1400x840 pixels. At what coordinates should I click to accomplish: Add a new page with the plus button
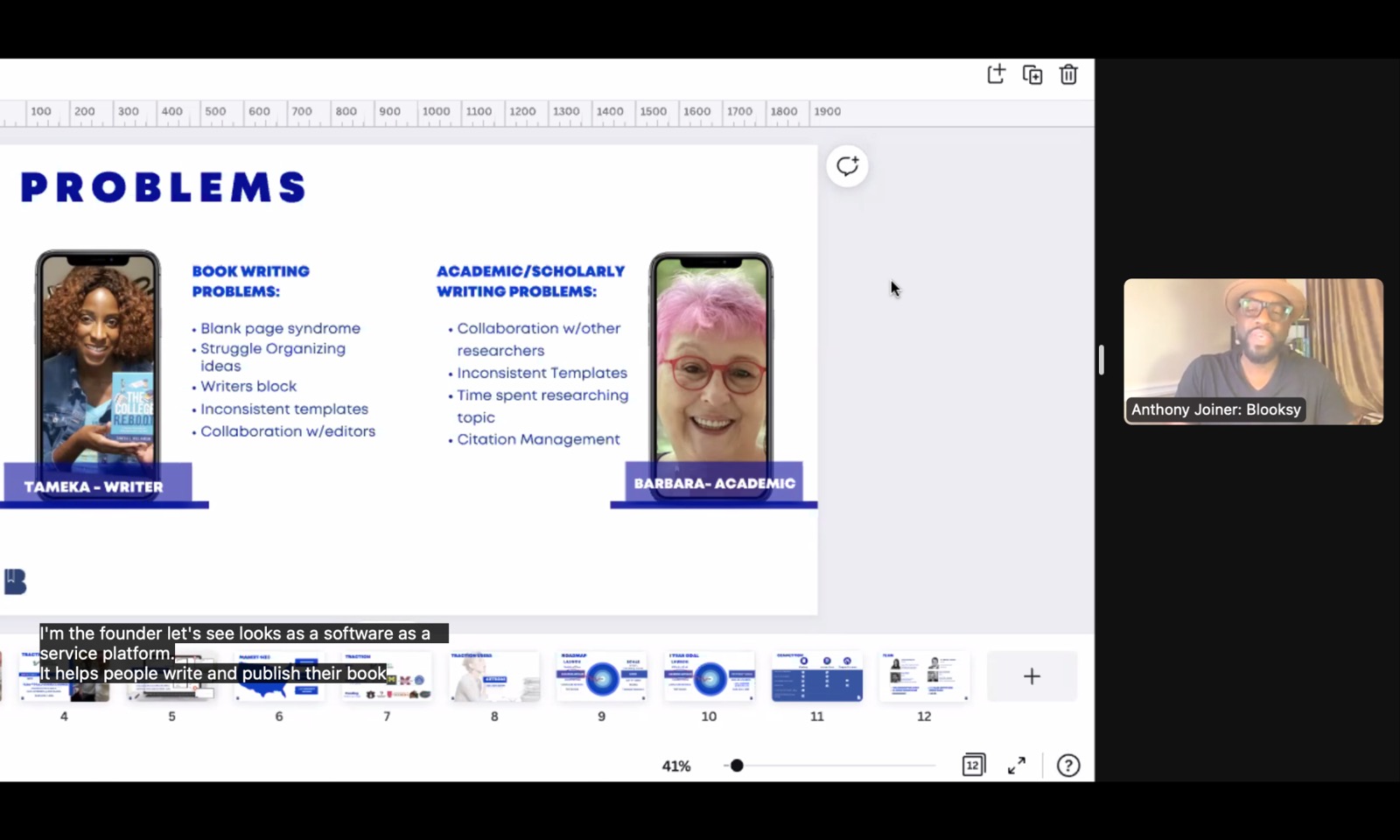(x=1032, y=676)
